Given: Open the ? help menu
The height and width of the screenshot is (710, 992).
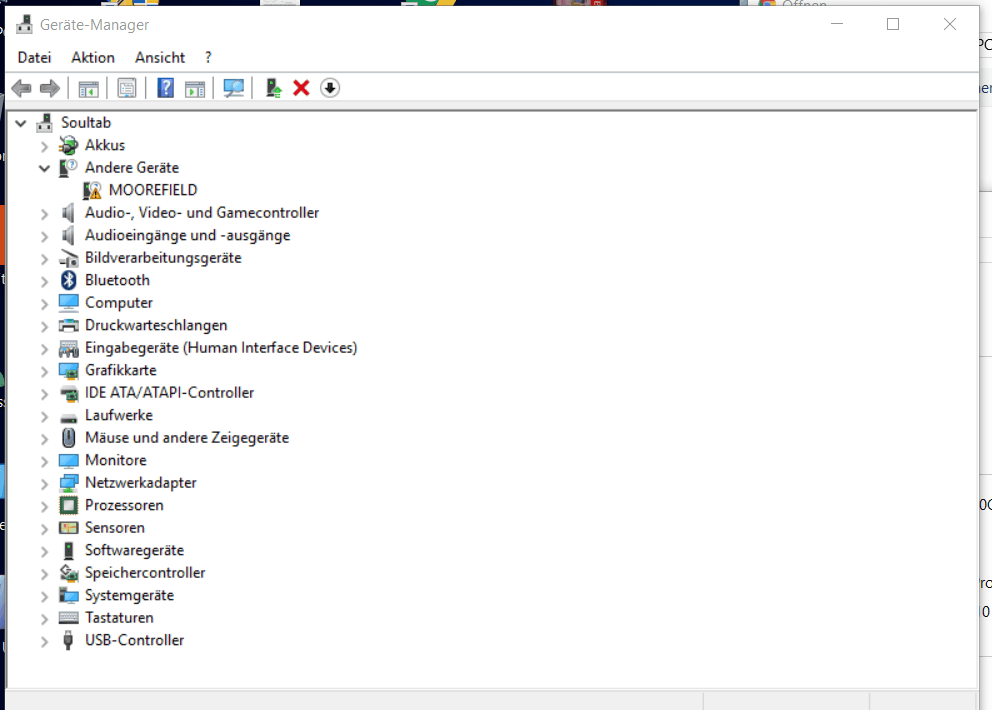Looking at the screenshot, I should [208, 58].
